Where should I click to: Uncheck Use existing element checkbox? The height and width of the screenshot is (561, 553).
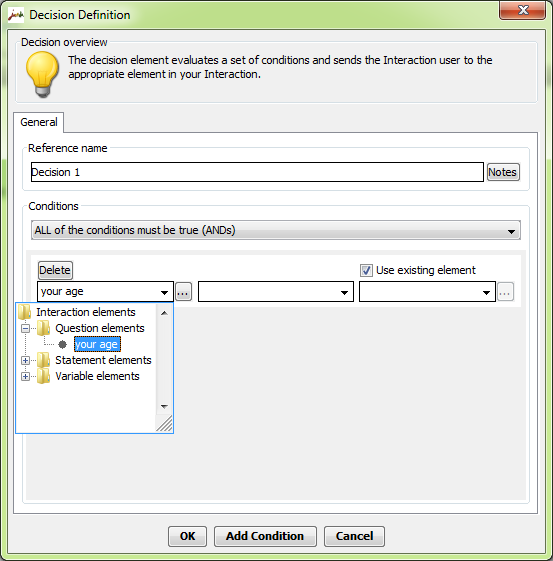[366, 270]
